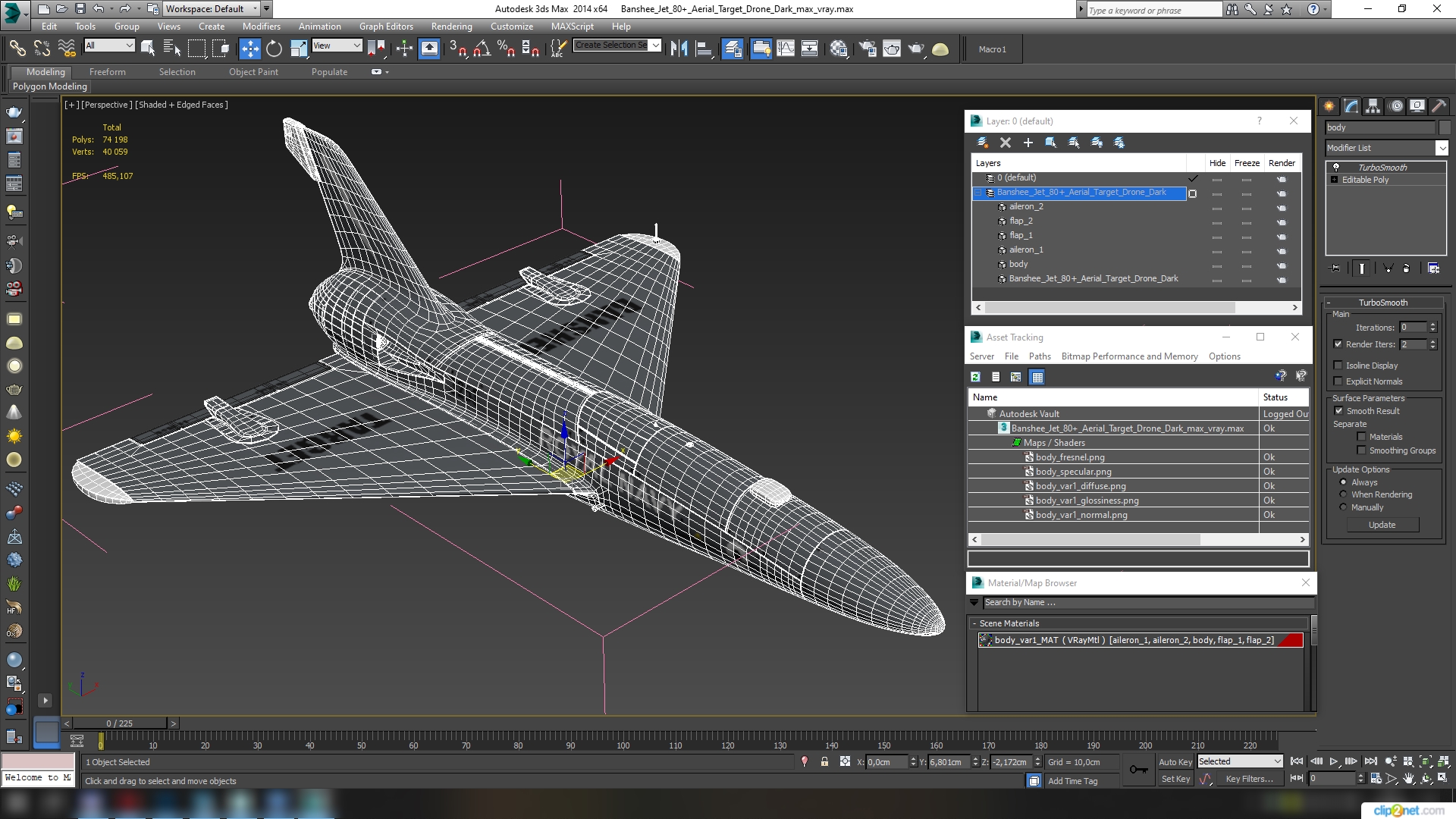The image size is (1456, 819).
Task: Toggle Angle Snap icon
Action: 482,49
